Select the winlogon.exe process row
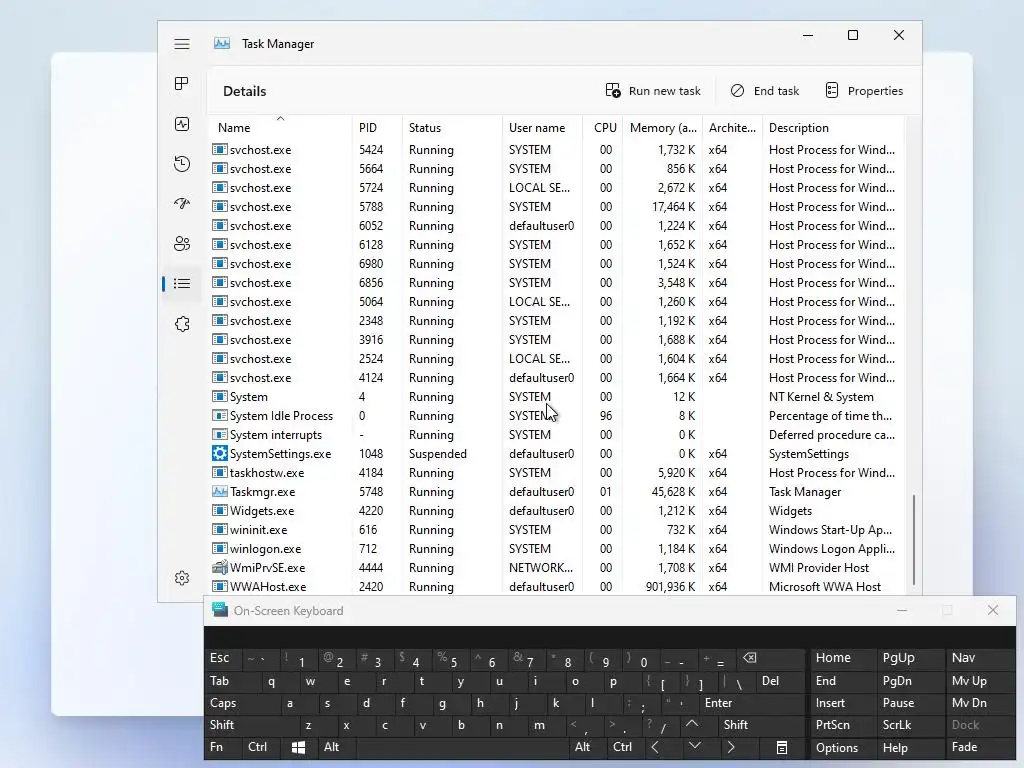Viewport: 1024px width, 768px height. coord(556,549)
